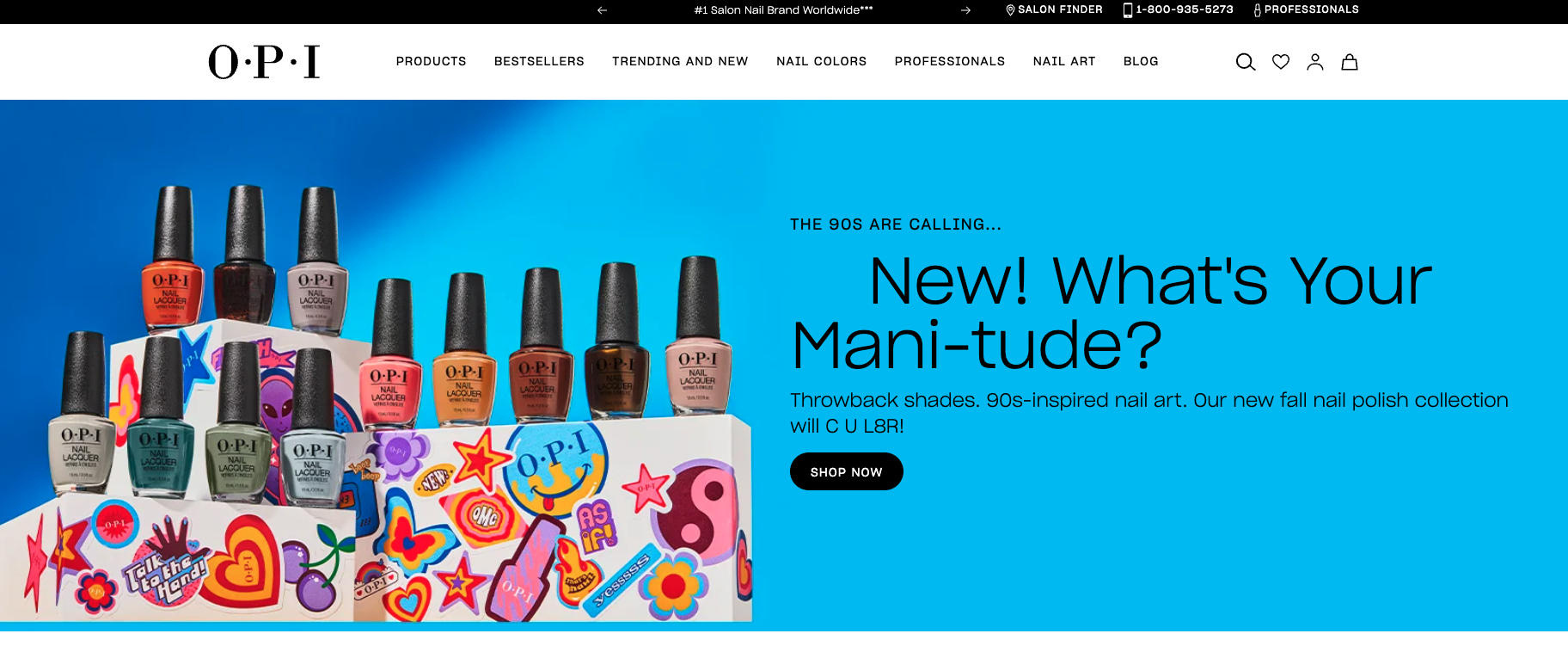Open the Bestsellers menu item
Screen dimensions: 1568x652
[539, 61]
